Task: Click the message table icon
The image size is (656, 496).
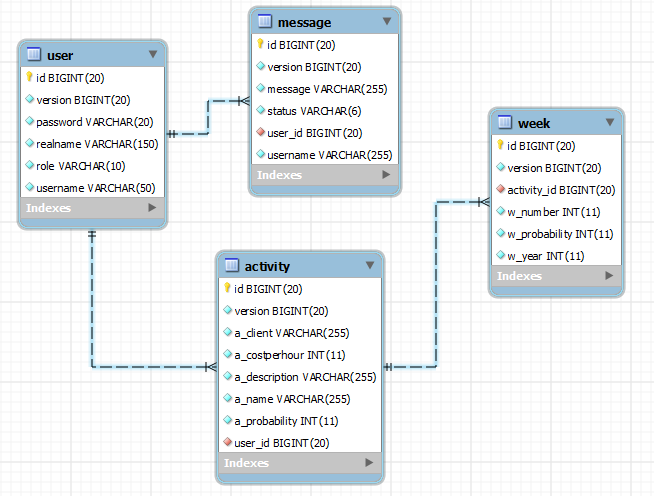Action: coord(264,21)
